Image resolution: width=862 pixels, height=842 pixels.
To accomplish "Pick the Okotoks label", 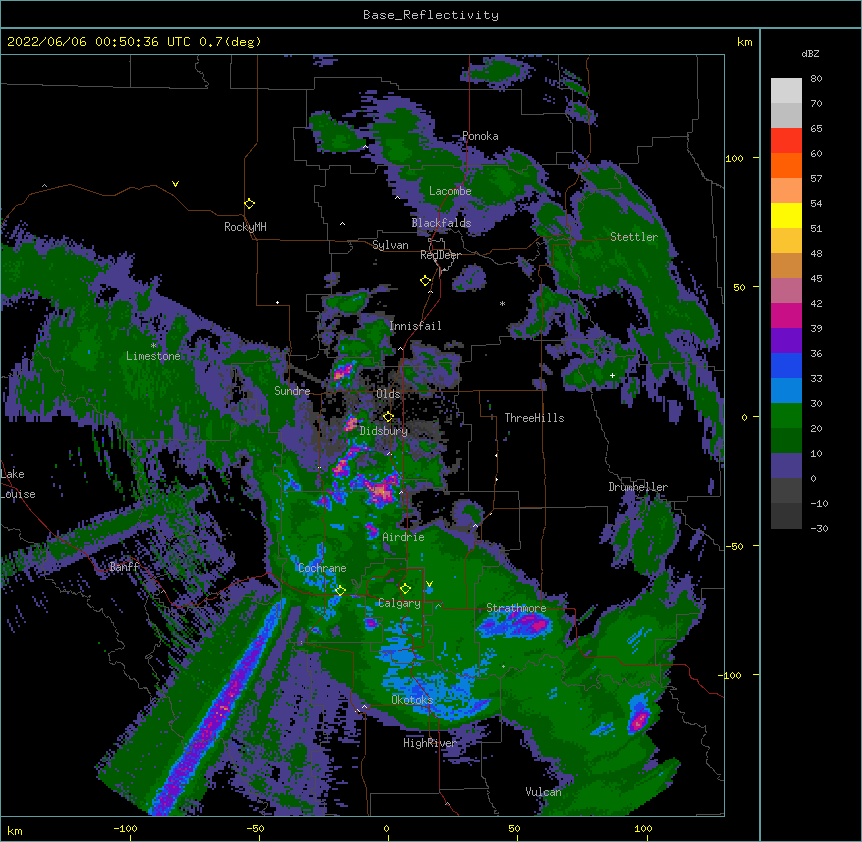I will 412,700.
